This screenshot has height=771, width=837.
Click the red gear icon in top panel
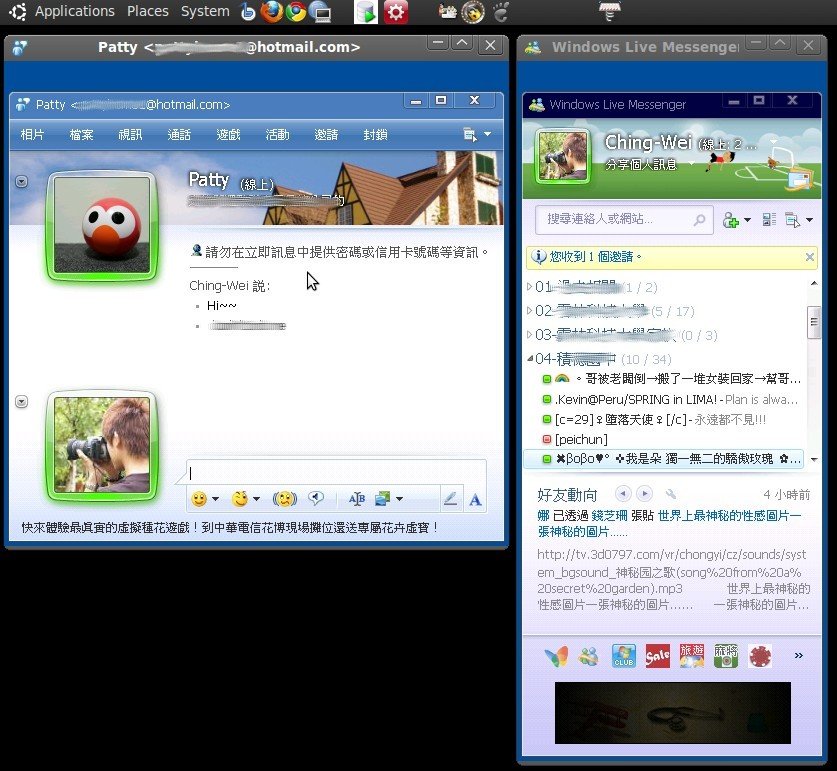396,12
